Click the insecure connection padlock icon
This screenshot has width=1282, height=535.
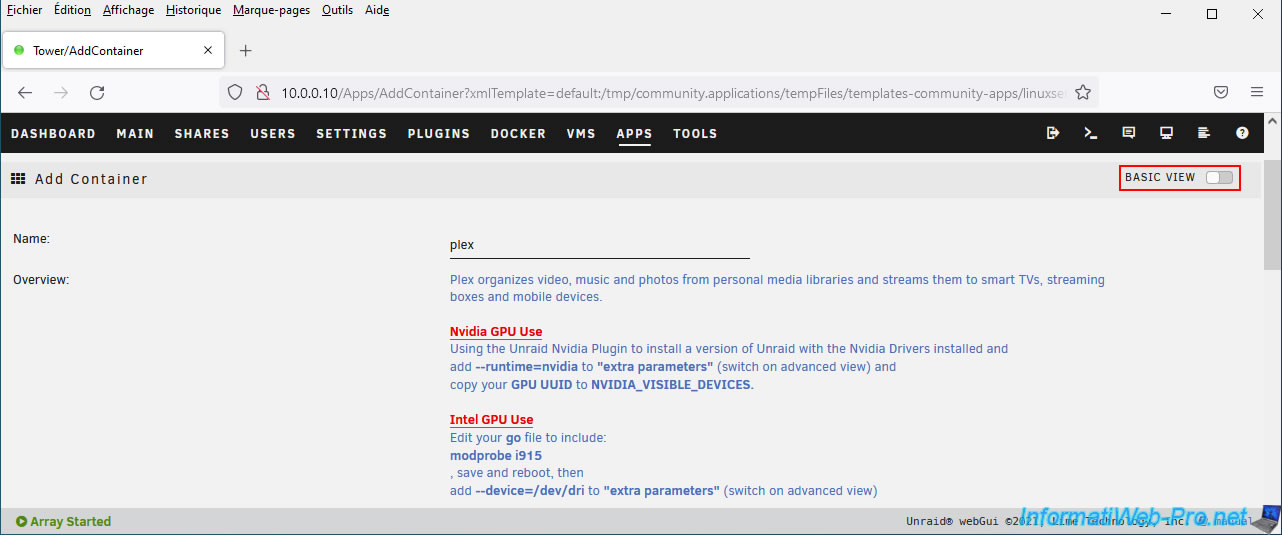(x=262, y=92)
